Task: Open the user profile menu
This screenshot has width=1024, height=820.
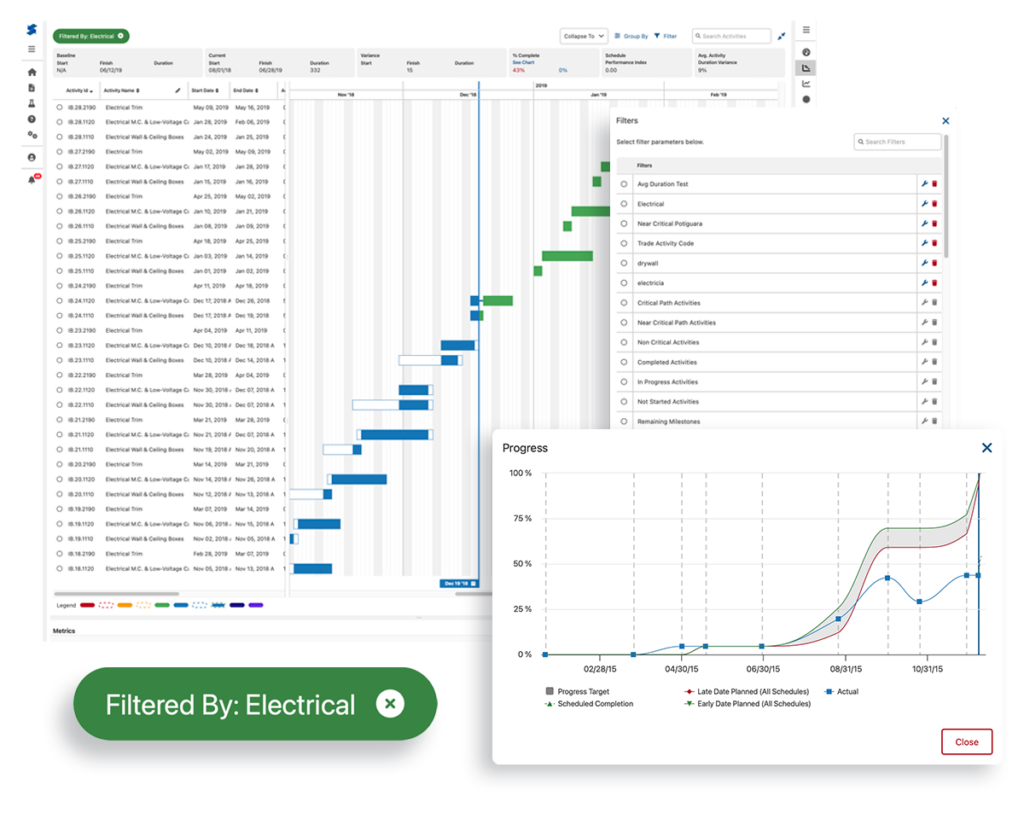Action: click(30, 155)
